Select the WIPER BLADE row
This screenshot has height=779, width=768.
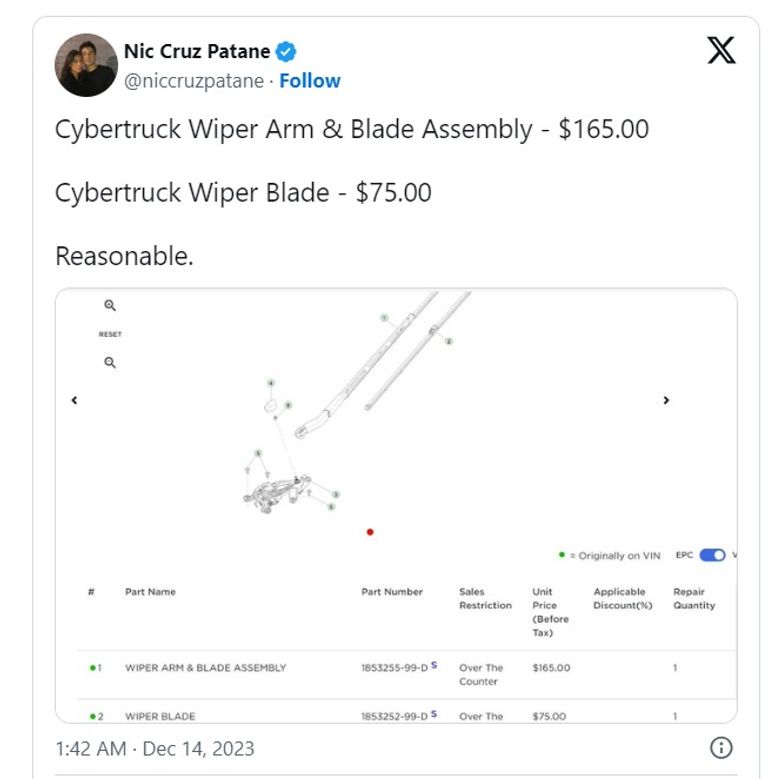click(x=160, y=716)
